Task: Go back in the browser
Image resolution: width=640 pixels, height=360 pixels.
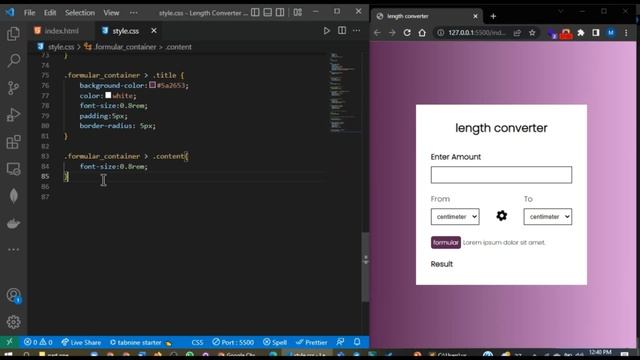Action: point(377,33)
